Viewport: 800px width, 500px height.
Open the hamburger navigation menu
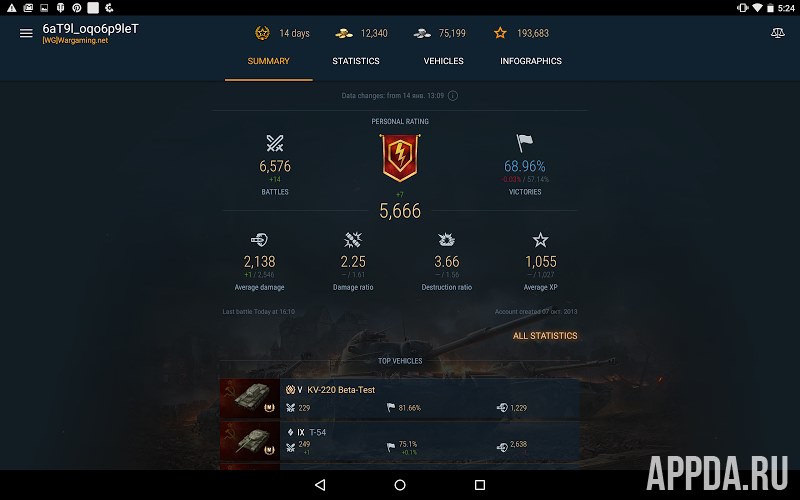pyautogui.click(x=26, y=33)
